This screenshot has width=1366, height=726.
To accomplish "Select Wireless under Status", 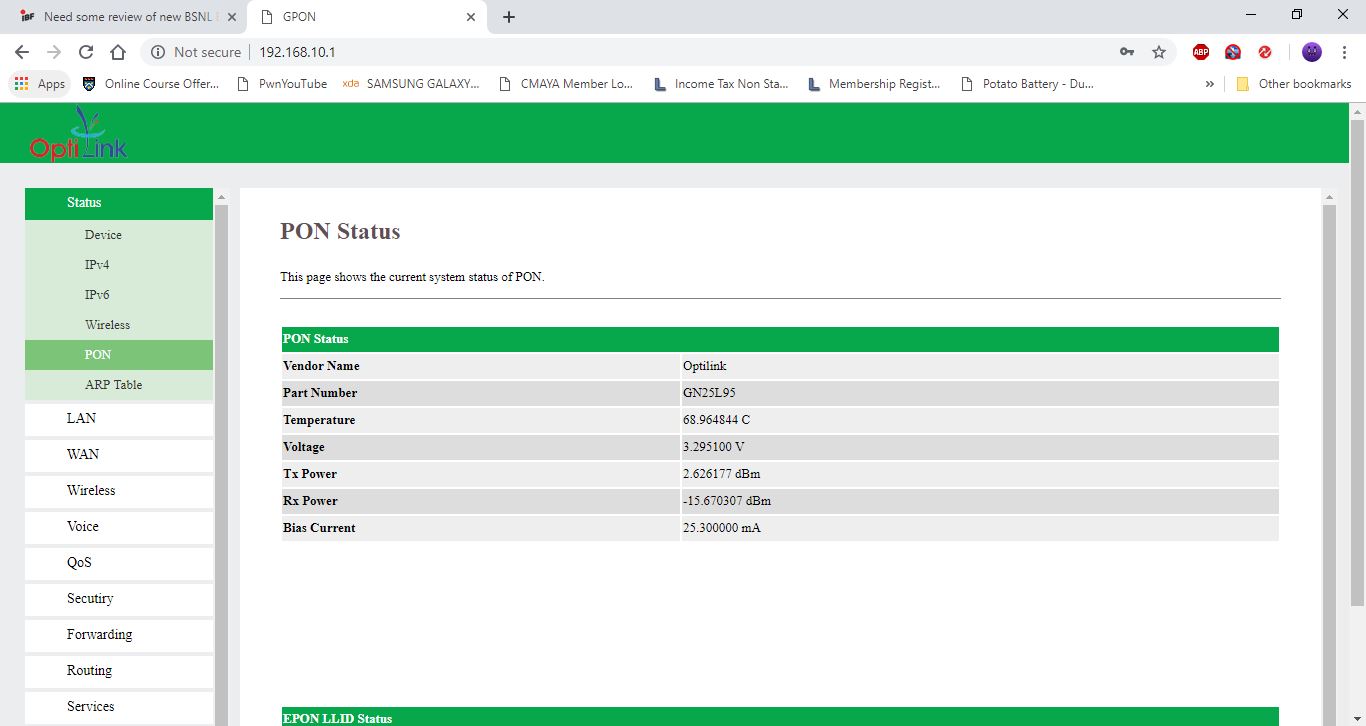I will click(x=119, y=325).
